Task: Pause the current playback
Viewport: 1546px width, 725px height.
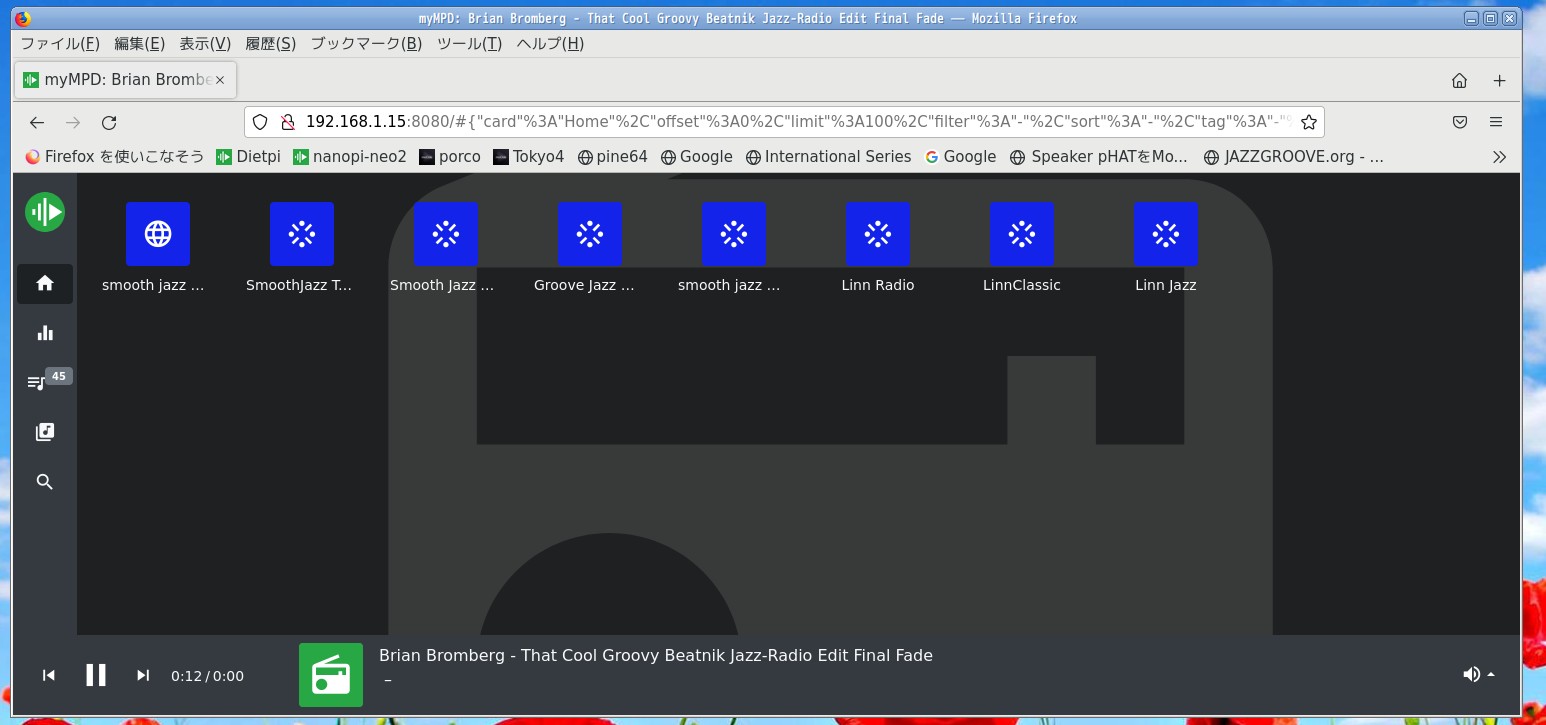Action: pyautogui.click(x=96, y=675)
